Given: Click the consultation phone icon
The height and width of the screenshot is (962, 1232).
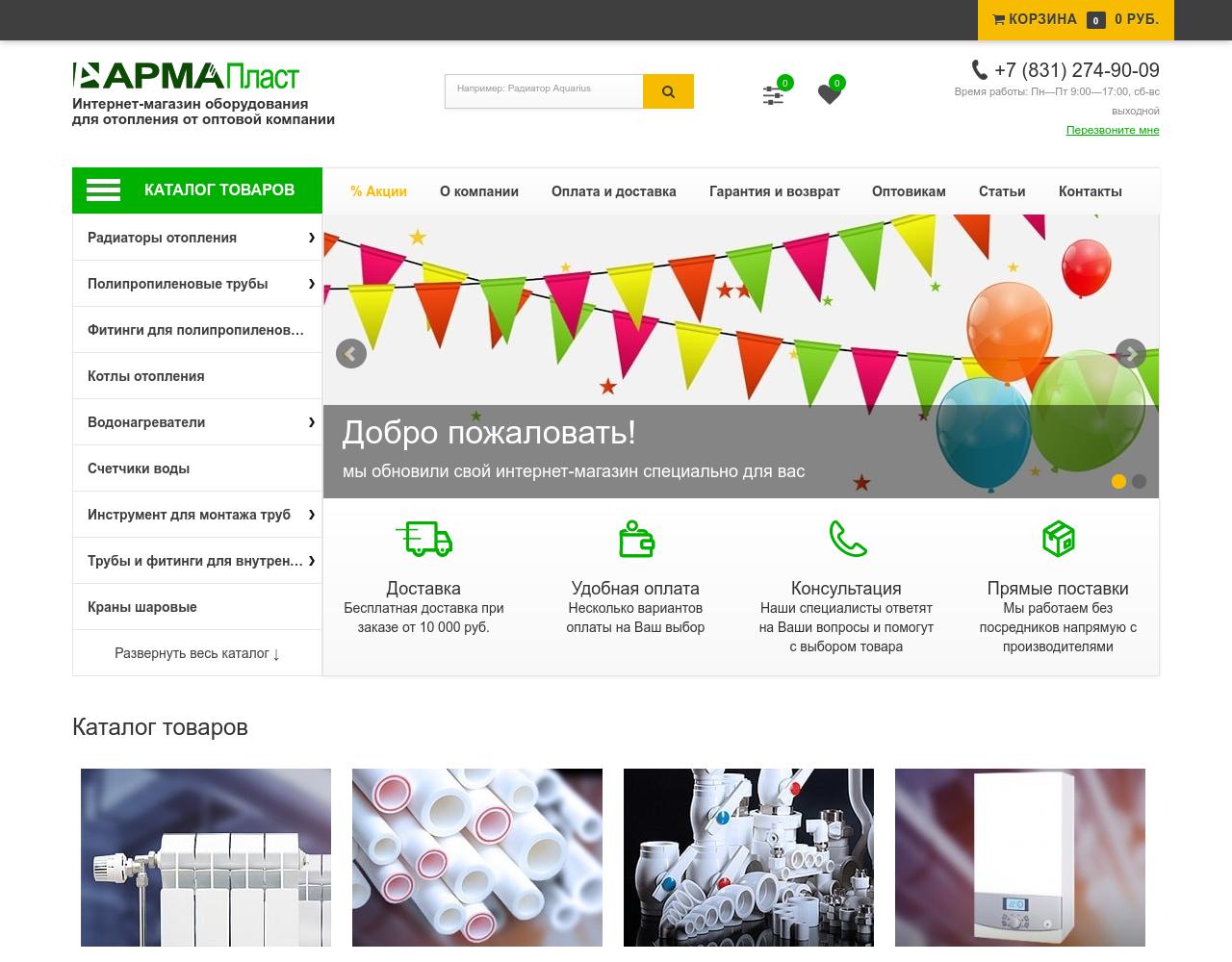Looking at the screenshot, I should coord(847,539).
